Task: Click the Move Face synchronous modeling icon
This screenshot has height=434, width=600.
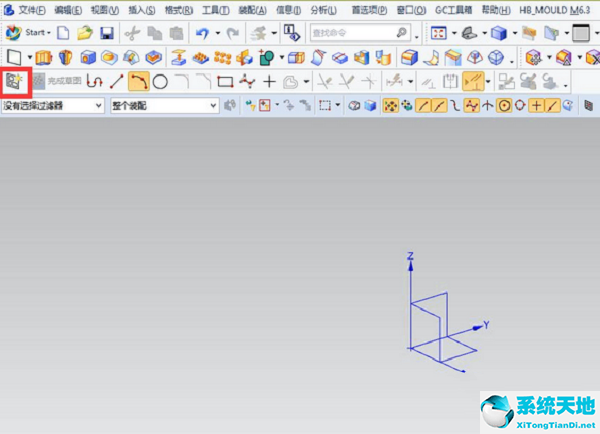Action: [533, 58]
